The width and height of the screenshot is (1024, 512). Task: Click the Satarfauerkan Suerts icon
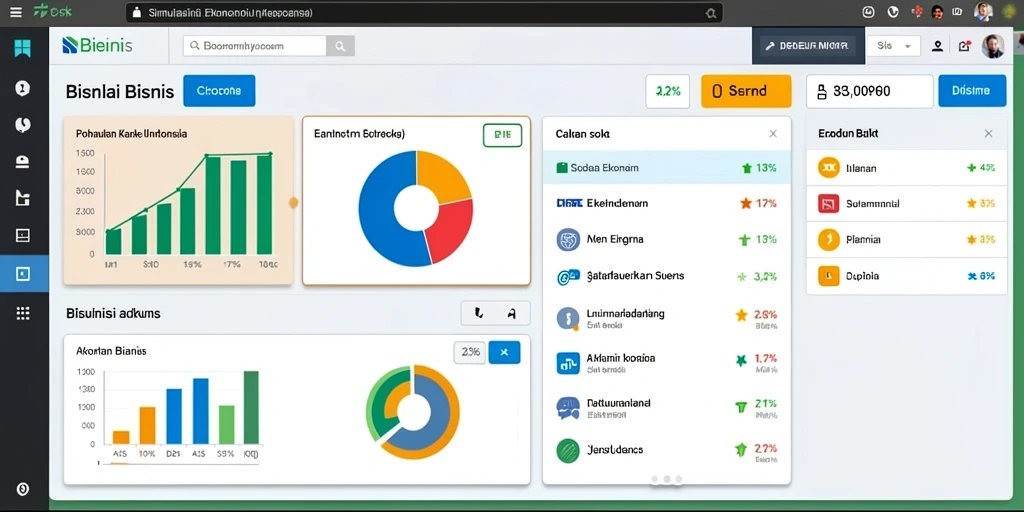click(x=568, y=277)
